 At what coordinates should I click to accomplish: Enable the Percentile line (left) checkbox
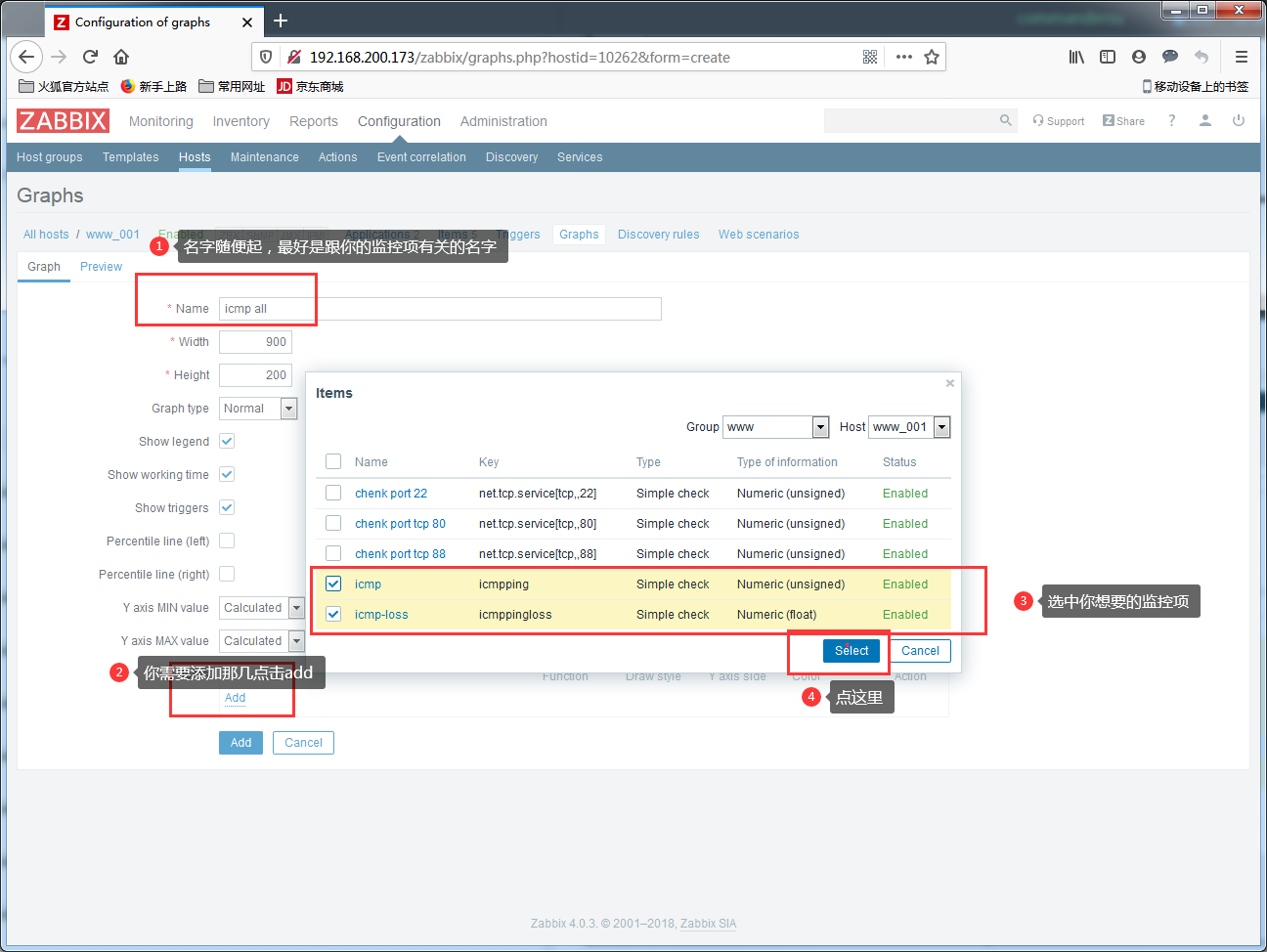tap(227, 541)
